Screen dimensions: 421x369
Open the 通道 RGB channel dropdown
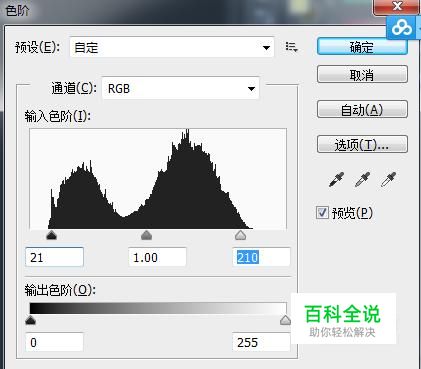(x=180, y=88)
